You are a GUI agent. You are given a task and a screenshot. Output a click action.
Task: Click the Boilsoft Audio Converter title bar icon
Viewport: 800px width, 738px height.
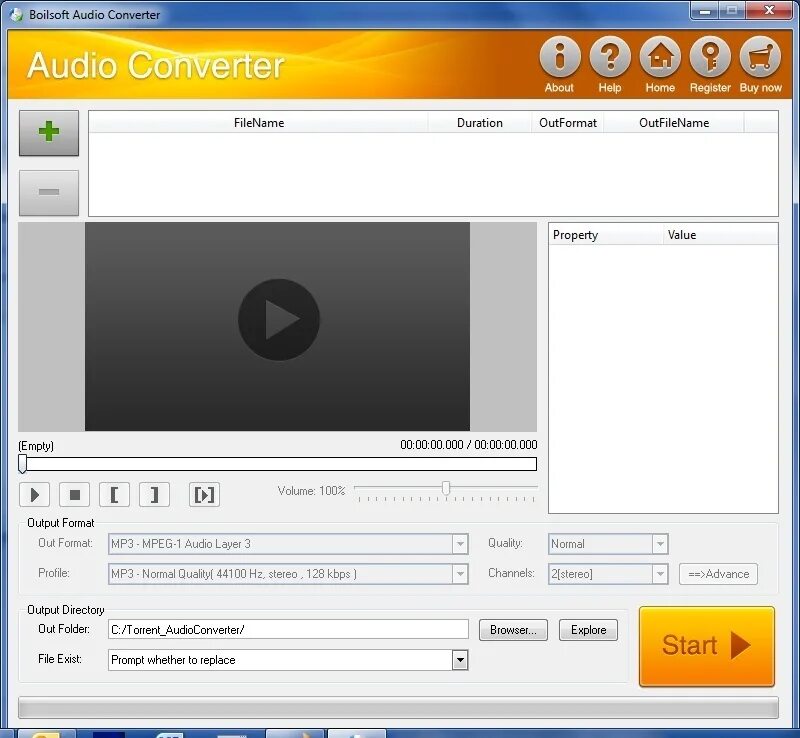click(x=16, y=15)
